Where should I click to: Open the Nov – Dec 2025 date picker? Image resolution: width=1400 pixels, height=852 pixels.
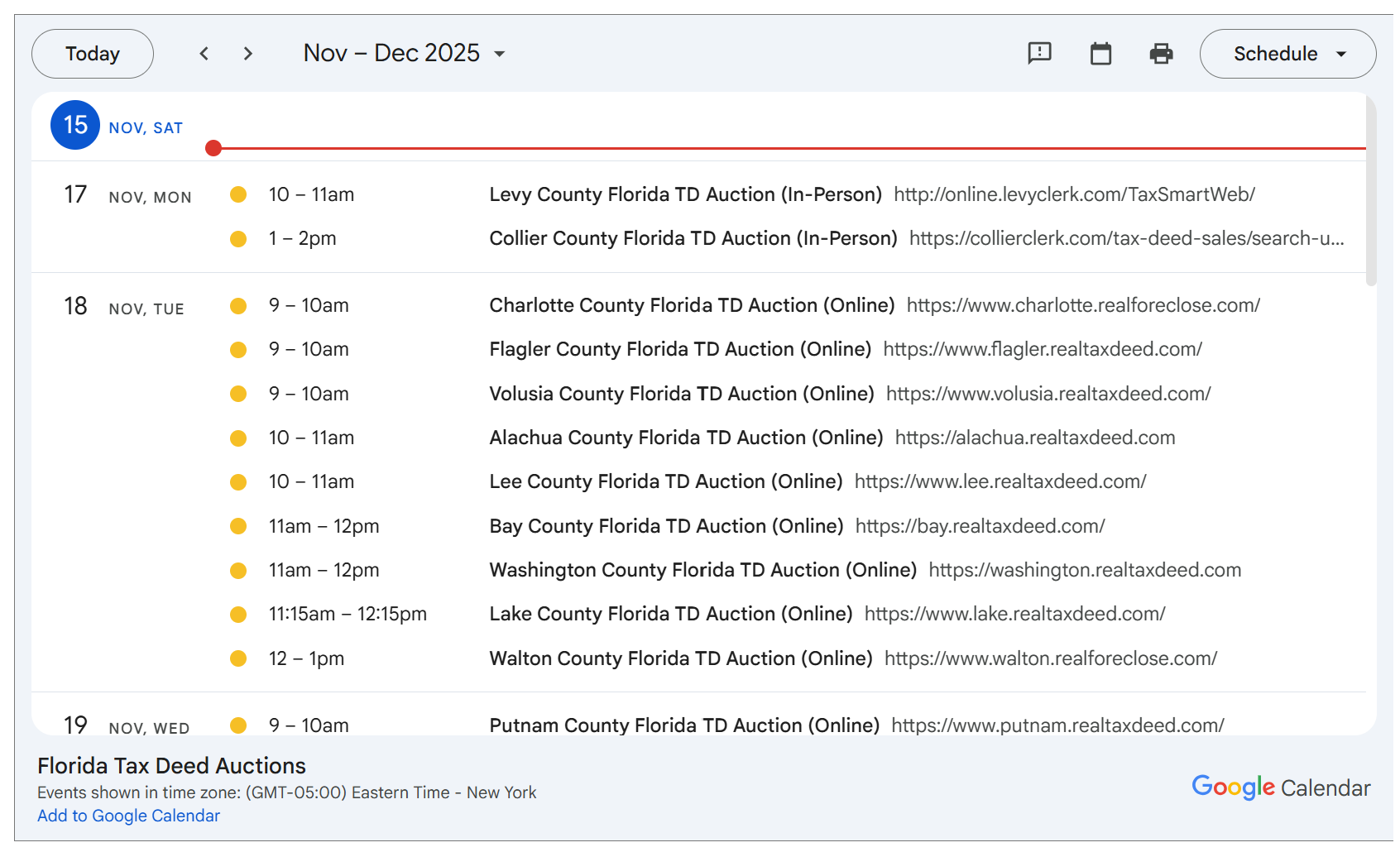(404, 54)
